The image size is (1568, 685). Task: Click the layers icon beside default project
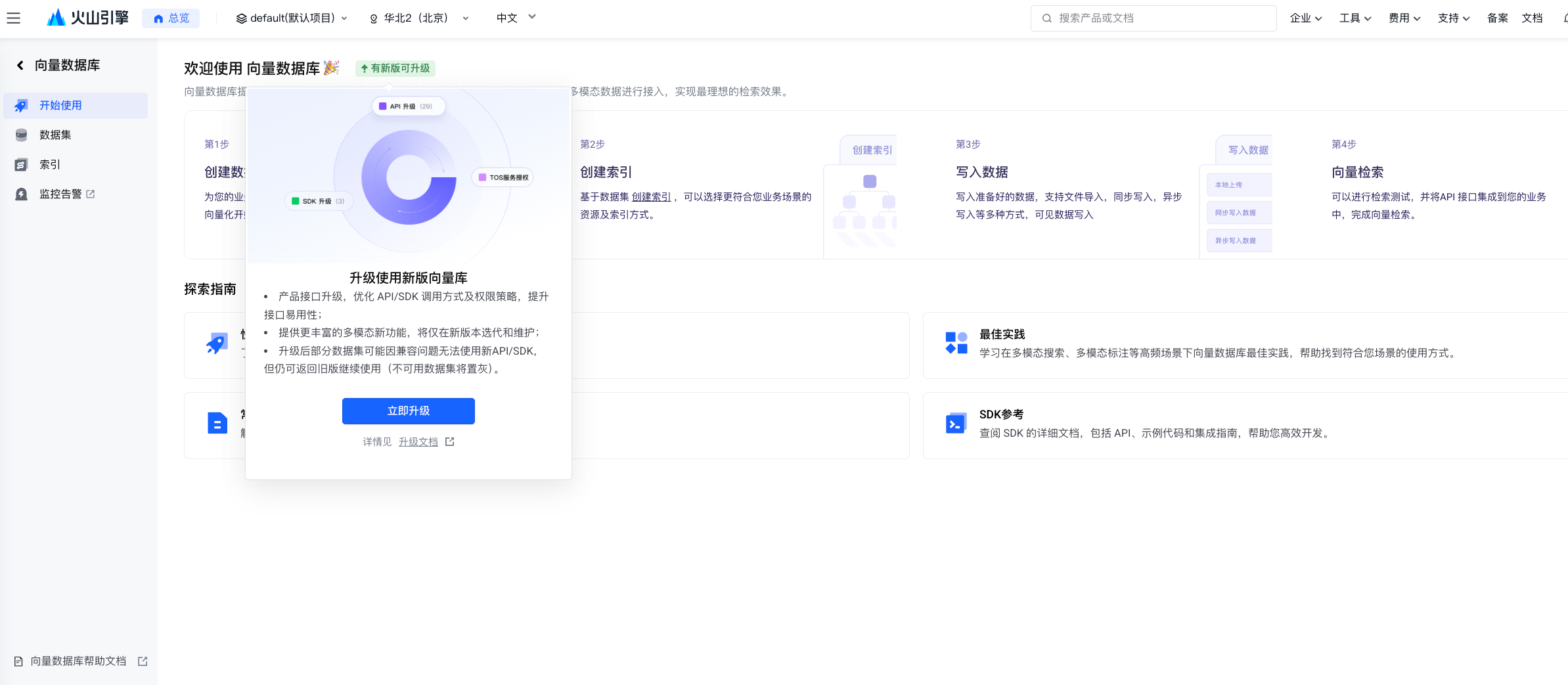pos(242,18)
